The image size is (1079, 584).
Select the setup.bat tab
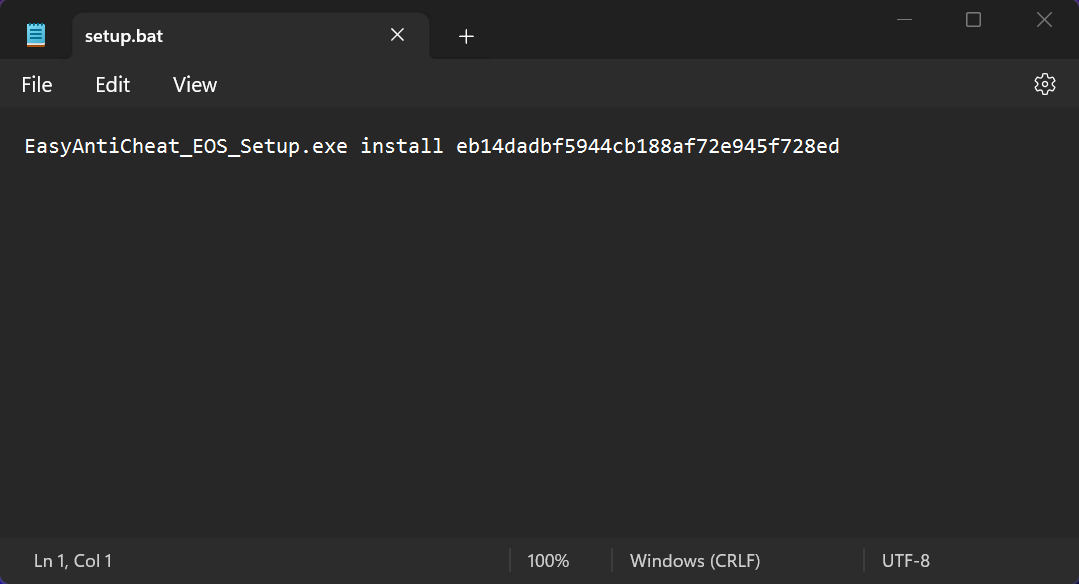pos(200,36)
